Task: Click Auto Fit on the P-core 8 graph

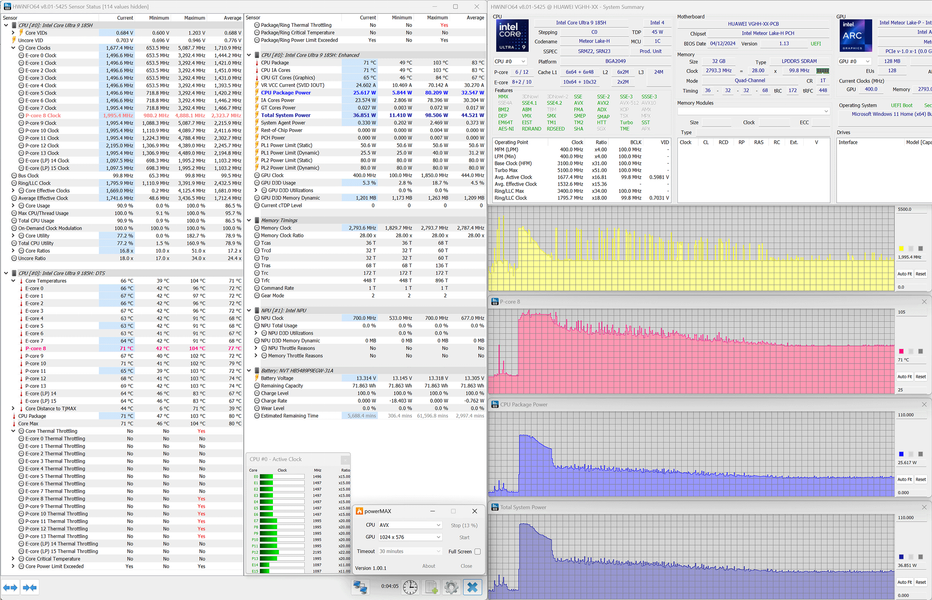Action: click(904, 376)
